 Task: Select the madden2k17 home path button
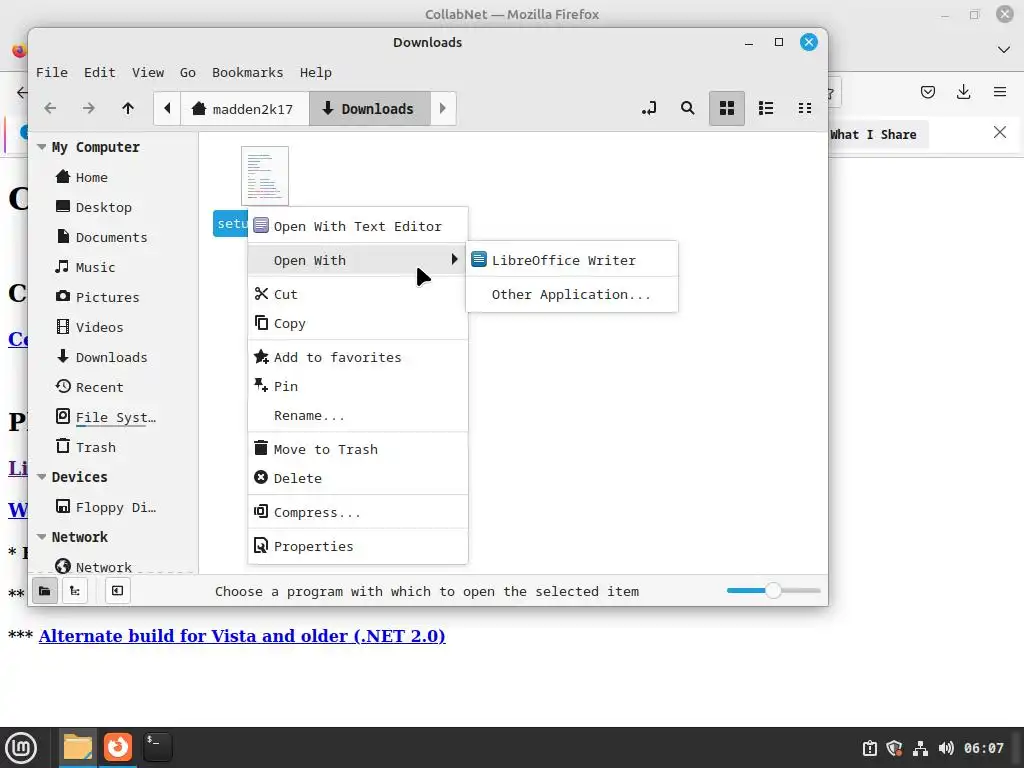pyautogui.click(x=243, y=108)
